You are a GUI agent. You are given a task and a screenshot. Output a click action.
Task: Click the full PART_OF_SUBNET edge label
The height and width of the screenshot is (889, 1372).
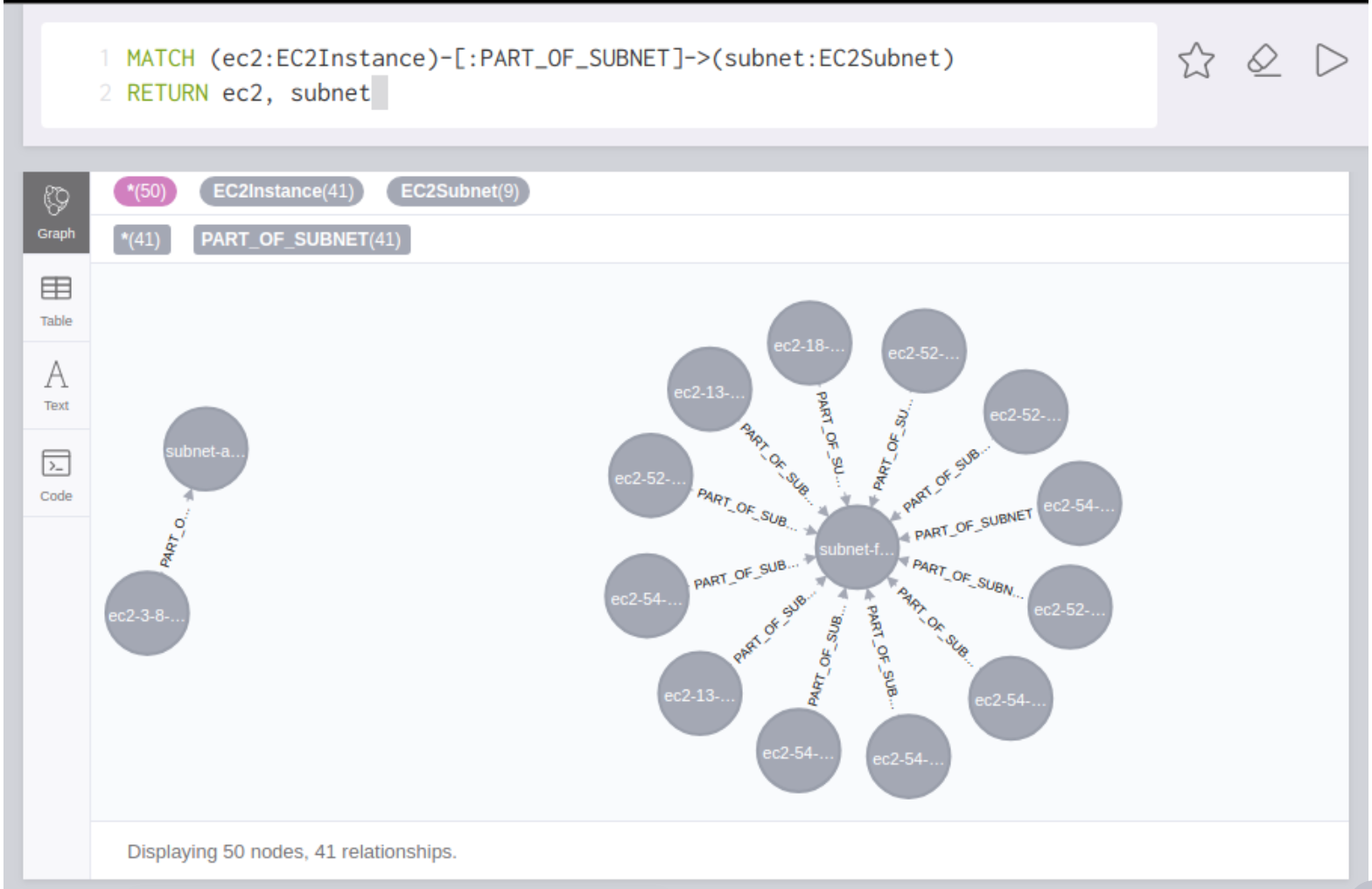pyautogui.click(x=973, y=526)
